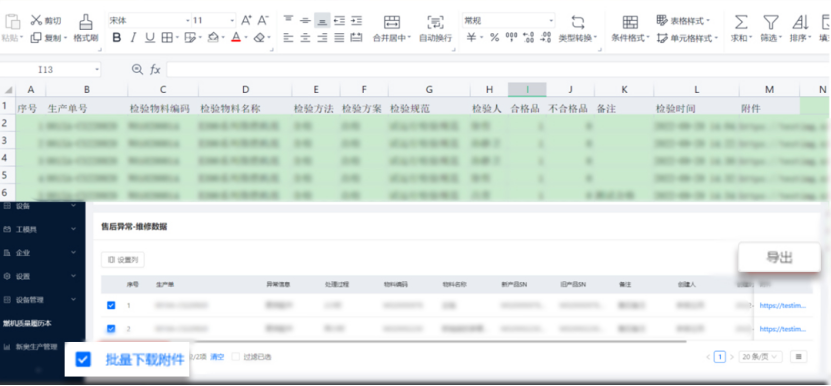Click the 设置列 column settings button
The width and height of the screenshot is (831, 386).
(123, 260)
